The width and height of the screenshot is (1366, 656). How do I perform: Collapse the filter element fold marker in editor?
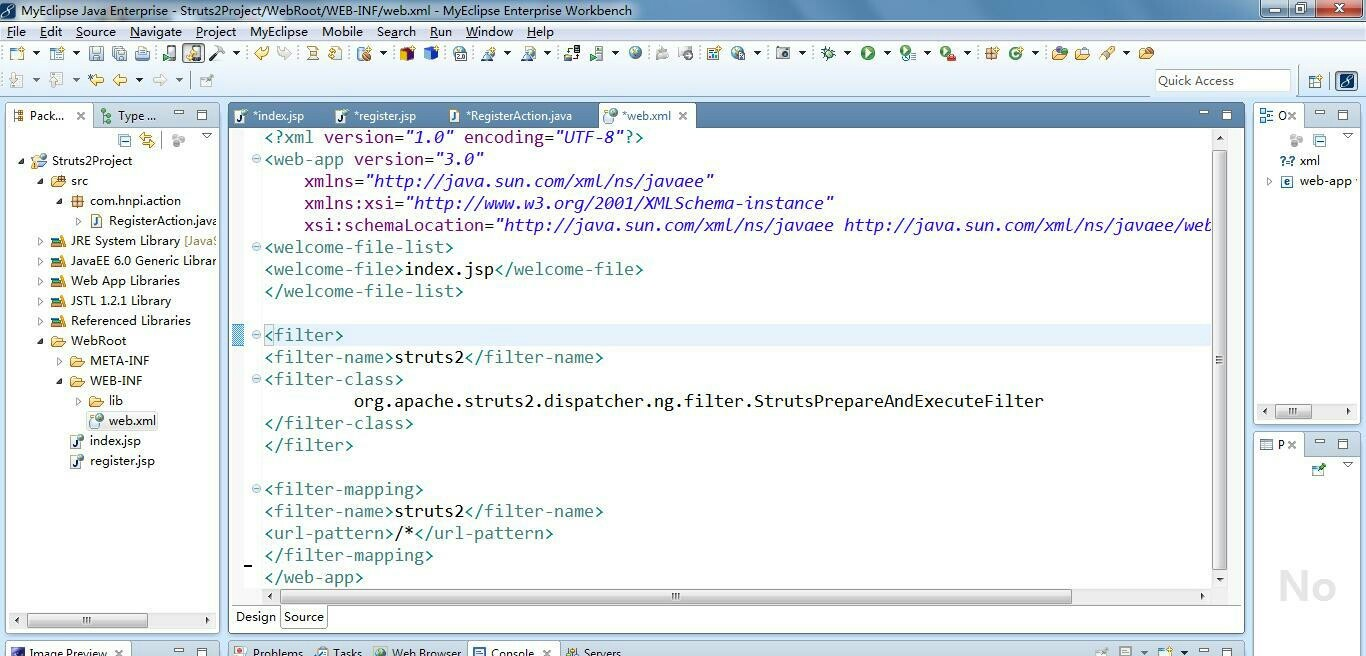tap(256, 335)
